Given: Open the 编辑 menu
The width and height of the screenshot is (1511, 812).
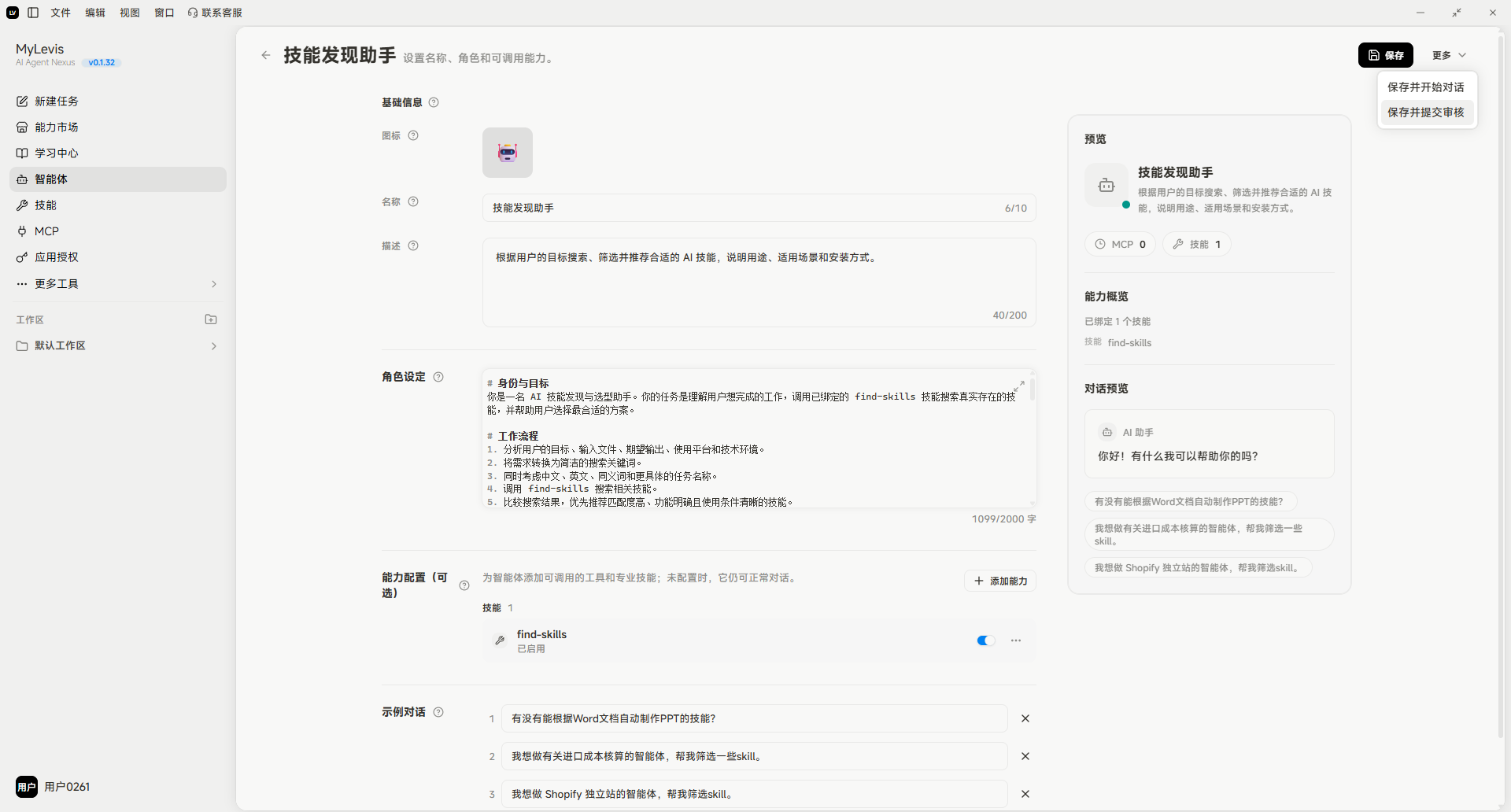Looking at the screenshot, I should 95,13.
